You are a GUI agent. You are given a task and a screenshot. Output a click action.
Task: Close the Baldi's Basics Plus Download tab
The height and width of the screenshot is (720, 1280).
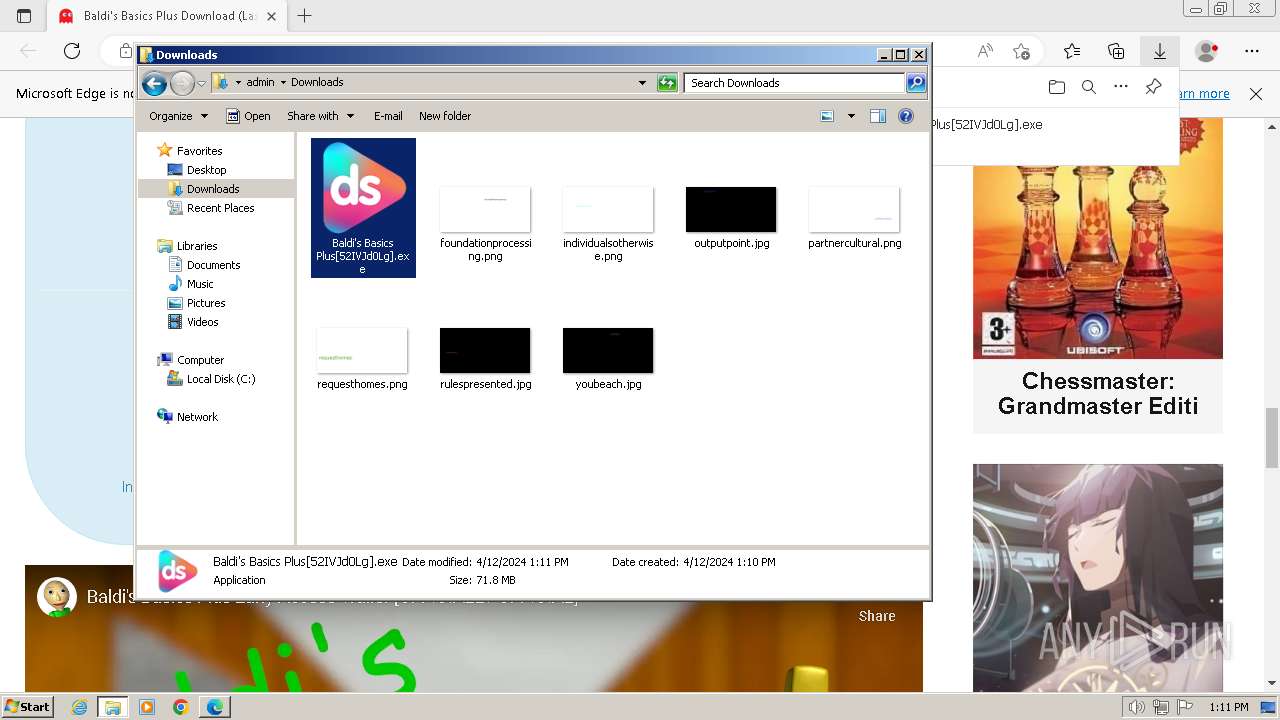tap(271, 16)
